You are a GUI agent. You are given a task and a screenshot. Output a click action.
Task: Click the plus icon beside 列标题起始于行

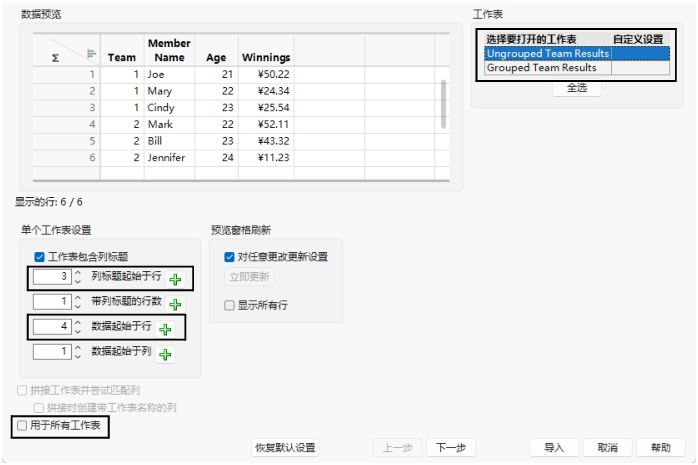175,279
